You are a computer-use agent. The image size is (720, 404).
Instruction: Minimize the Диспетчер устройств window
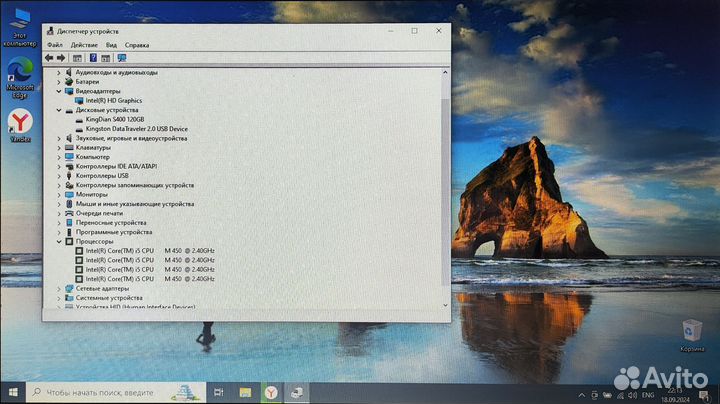[390, 31]
